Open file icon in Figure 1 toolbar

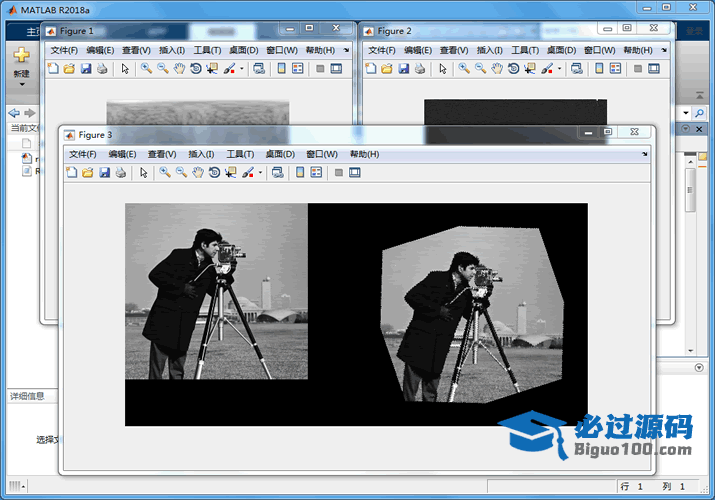[x=69, y=68]
